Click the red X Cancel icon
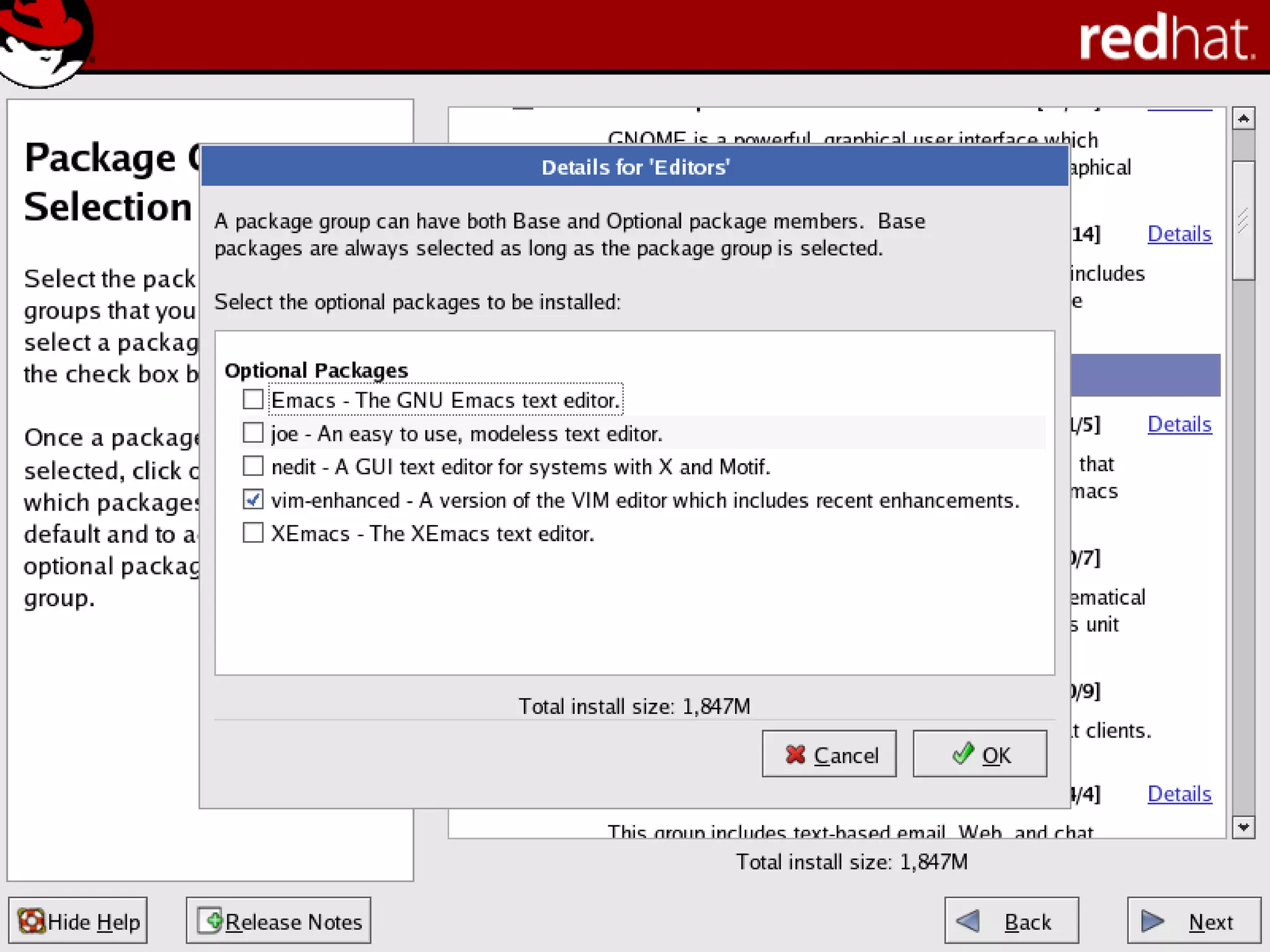This screenshot has width=1270, height=952. (x=795, y=754)
